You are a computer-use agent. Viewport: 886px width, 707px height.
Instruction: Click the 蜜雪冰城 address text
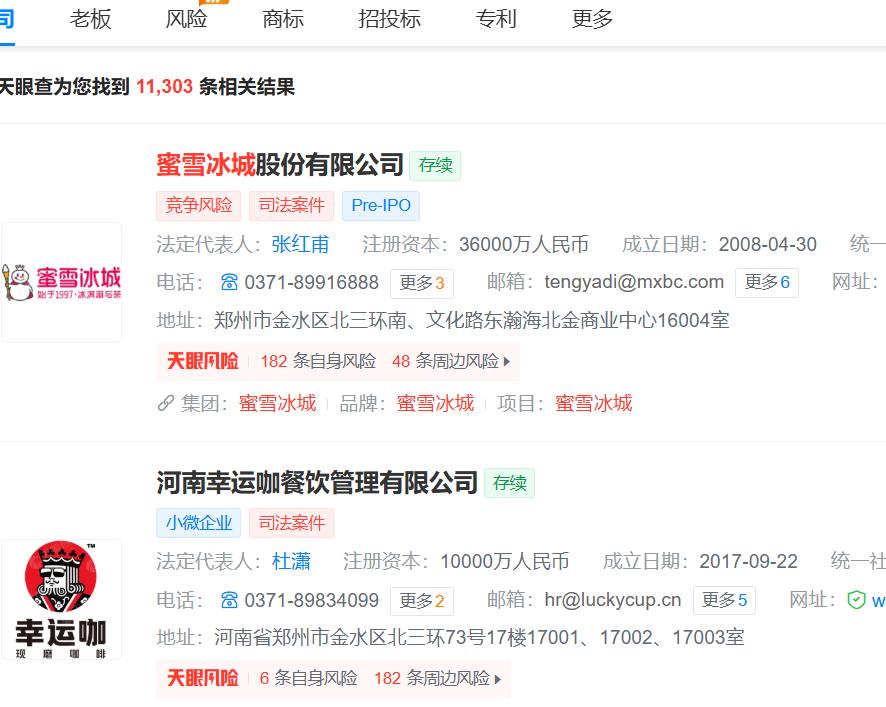471,320
